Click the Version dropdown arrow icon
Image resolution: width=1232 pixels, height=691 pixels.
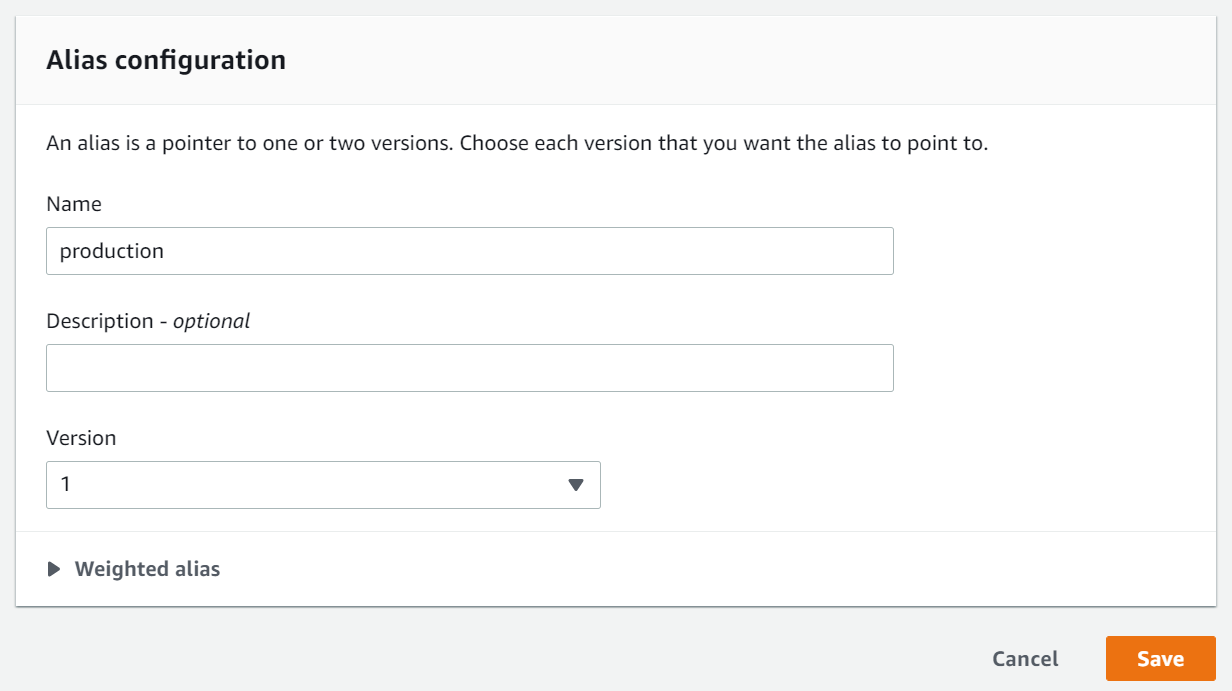pyautogui.click(x=575, y=485)
